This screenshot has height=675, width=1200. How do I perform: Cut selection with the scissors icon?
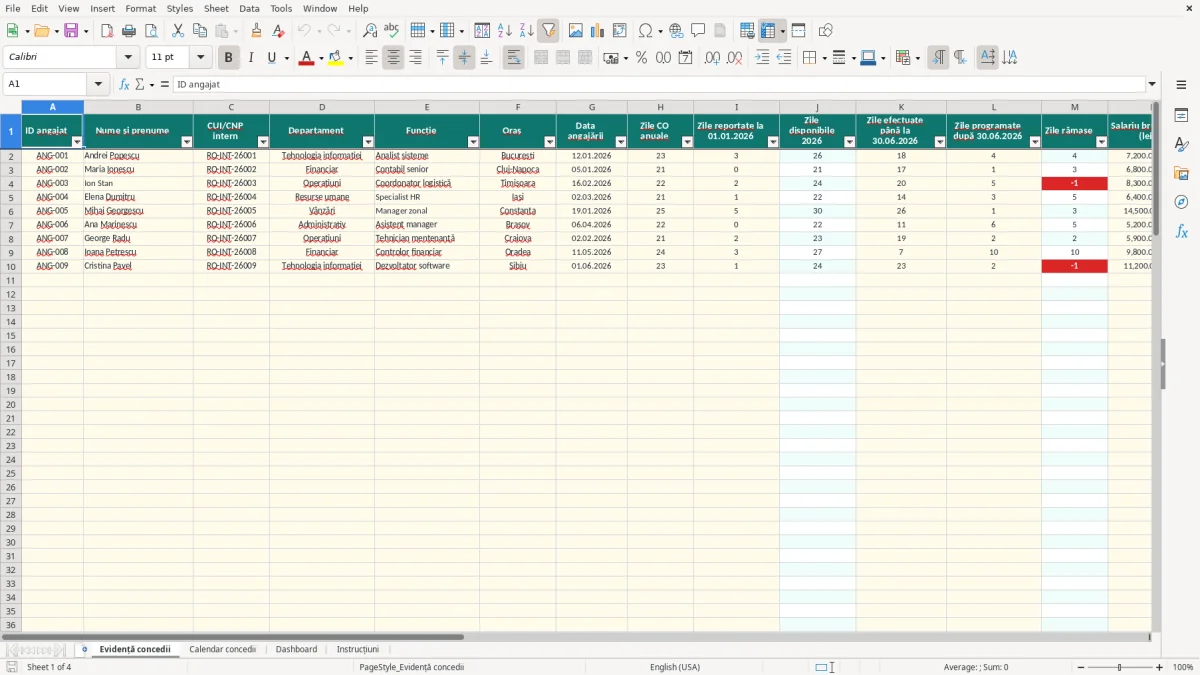coord(178,31)
